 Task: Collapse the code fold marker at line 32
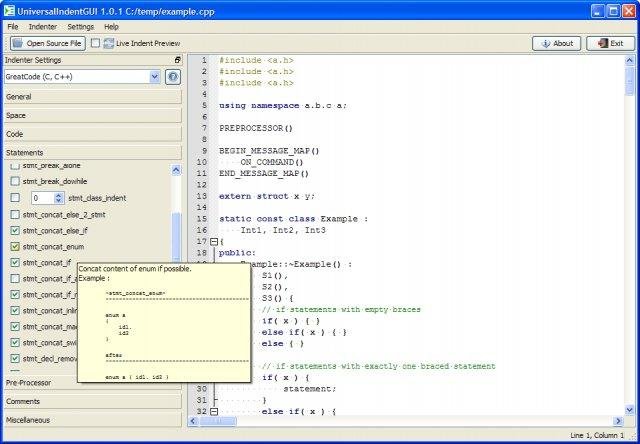213,412
